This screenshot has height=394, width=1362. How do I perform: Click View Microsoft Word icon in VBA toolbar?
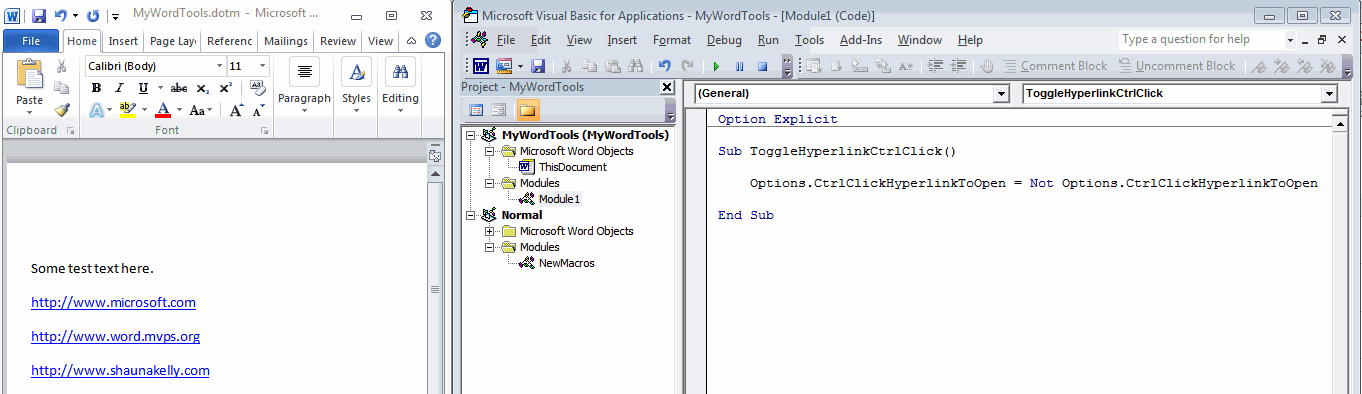pos(480,66)
